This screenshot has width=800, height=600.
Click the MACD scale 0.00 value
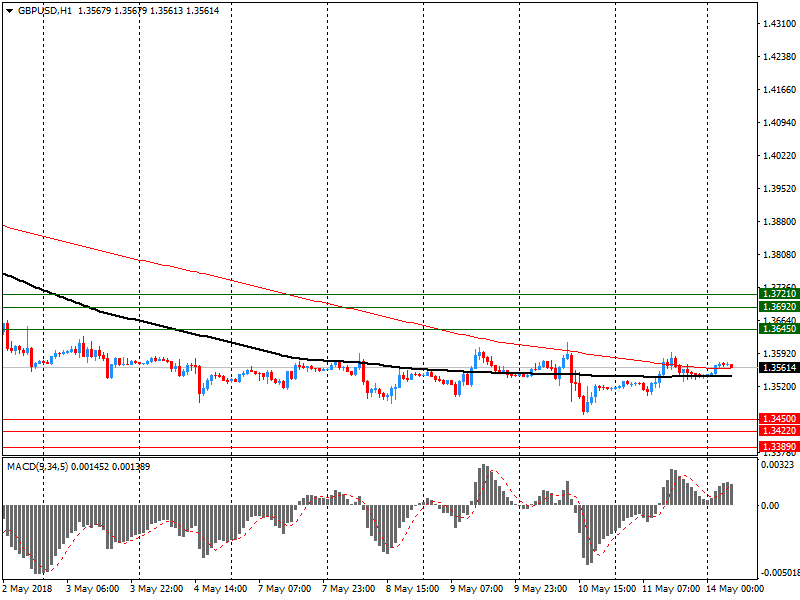click(x=772, y=506)
